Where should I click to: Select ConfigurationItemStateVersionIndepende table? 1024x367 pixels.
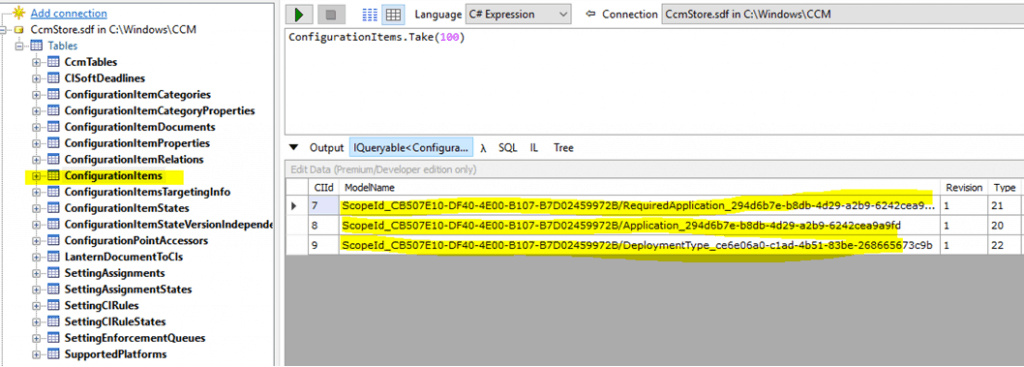coord(168,225)
